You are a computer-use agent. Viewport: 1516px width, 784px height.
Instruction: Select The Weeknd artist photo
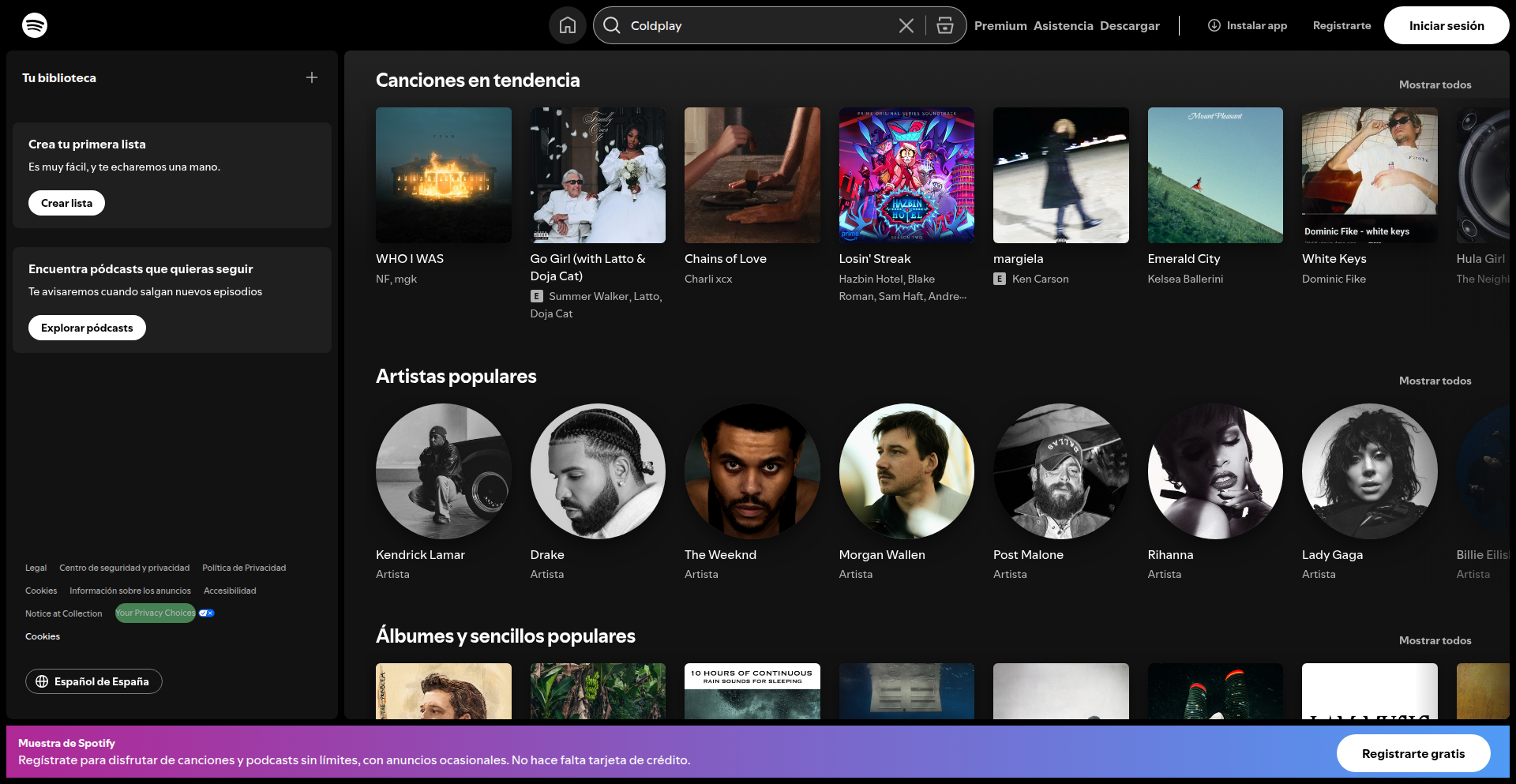click(x=752, y=471)
